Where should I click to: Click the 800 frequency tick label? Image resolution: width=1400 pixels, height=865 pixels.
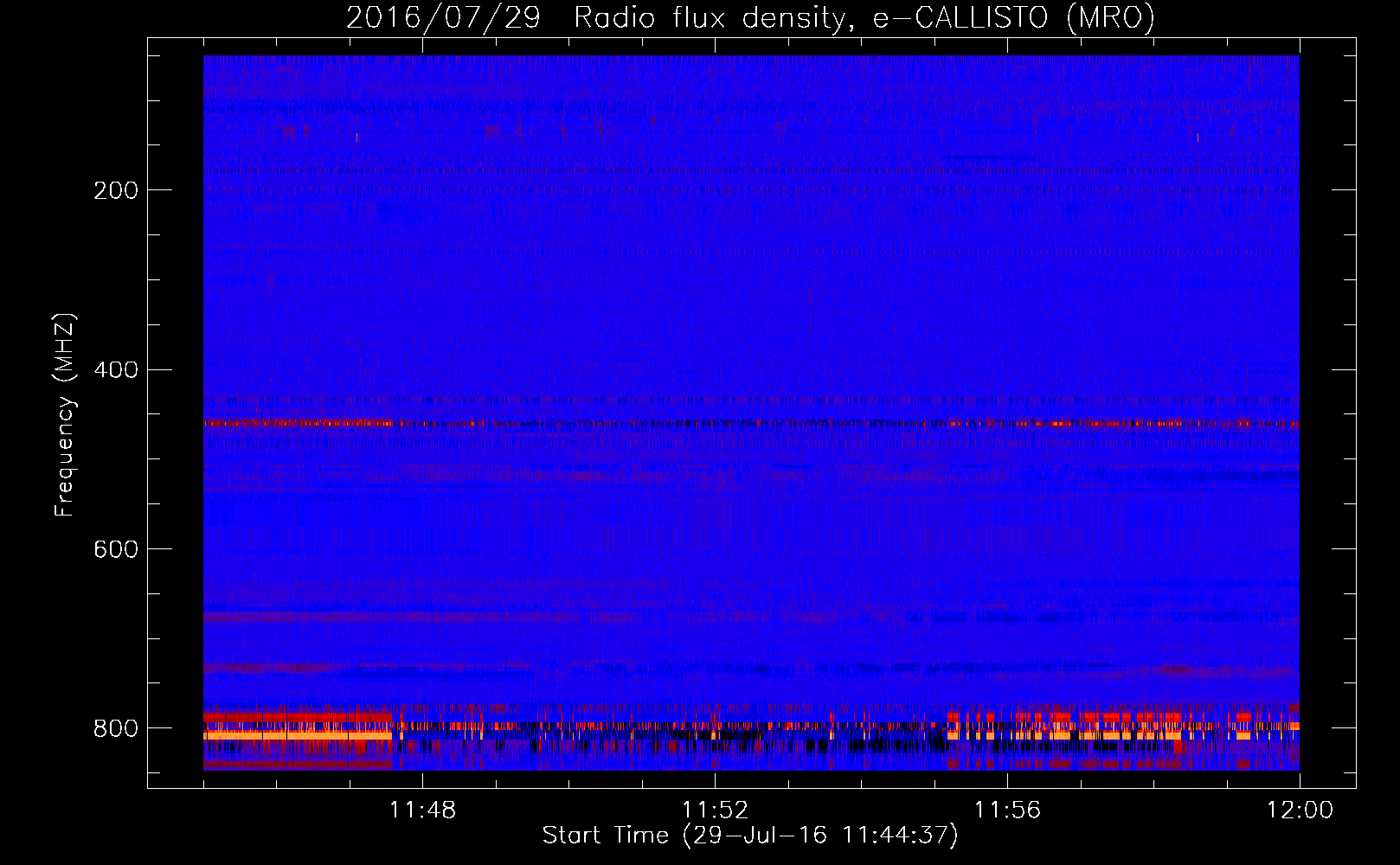(116, 729)
